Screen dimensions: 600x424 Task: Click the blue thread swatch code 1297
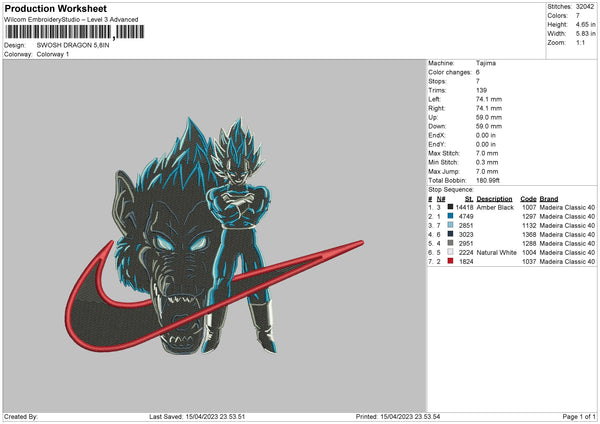point(450,216)
